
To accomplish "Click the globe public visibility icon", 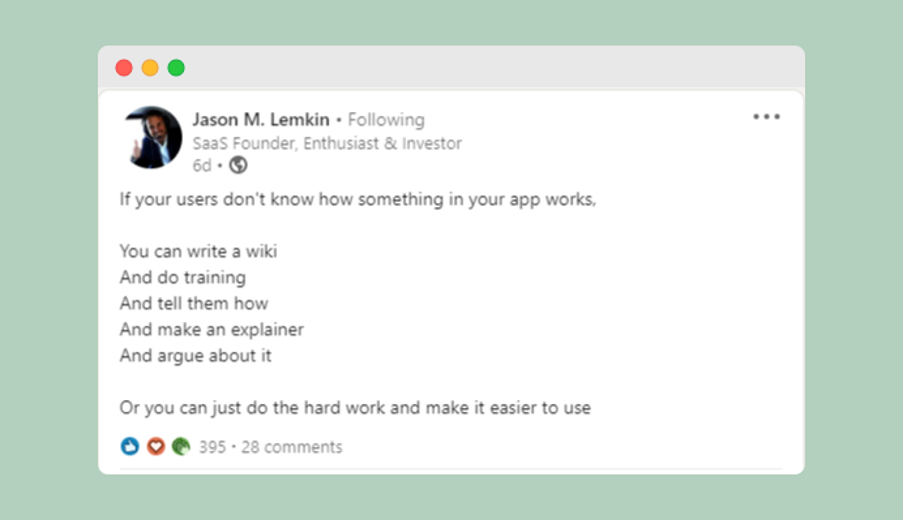I will (238, 166).
